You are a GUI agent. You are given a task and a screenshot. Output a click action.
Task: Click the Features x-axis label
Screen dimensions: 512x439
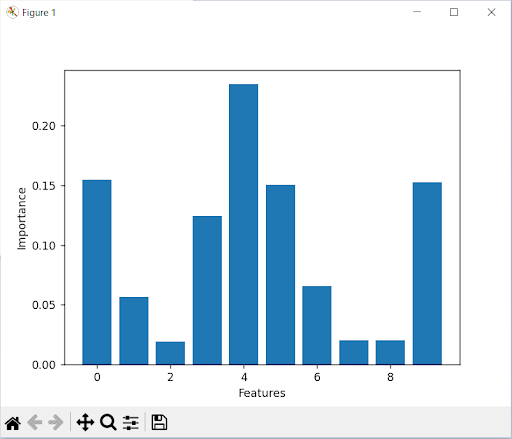tap(262, 393)
